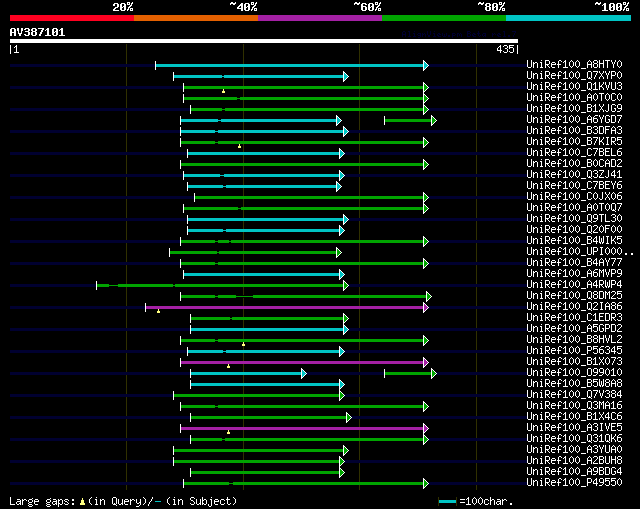Click the UniRef100_Q7V384 label
Image resolution: width=640 pixels, height=509 pixels.
point(574,395)
